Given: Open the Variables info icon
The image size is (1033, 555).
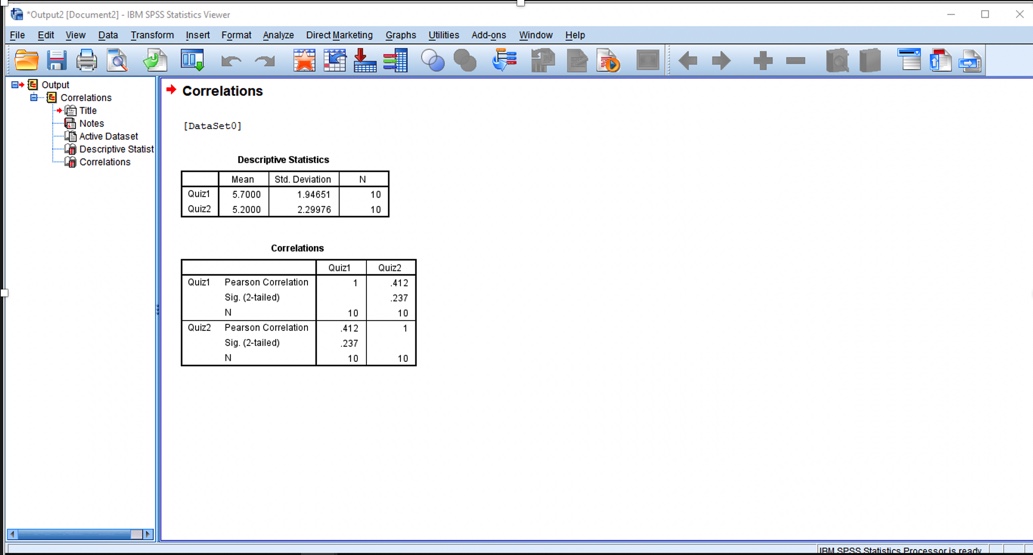Looking at the screenshot, I should coord(395,61).
